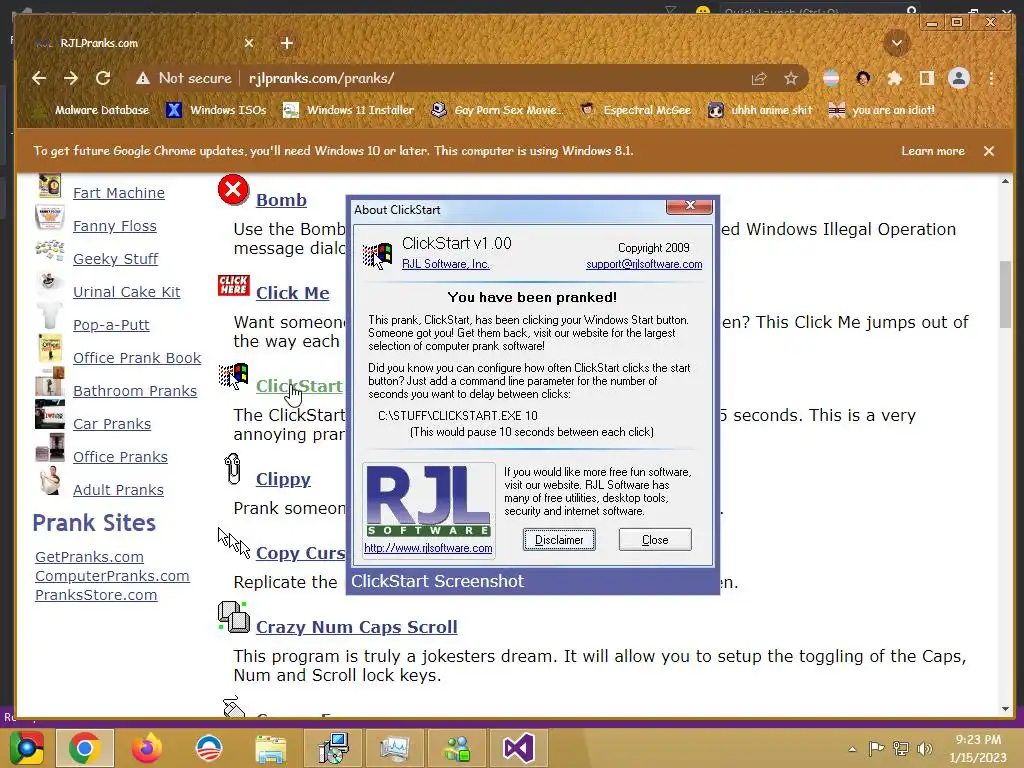Open you are an idiot bookmark
The width and height of the screenshot is (1024, 768).
(882, 110)
